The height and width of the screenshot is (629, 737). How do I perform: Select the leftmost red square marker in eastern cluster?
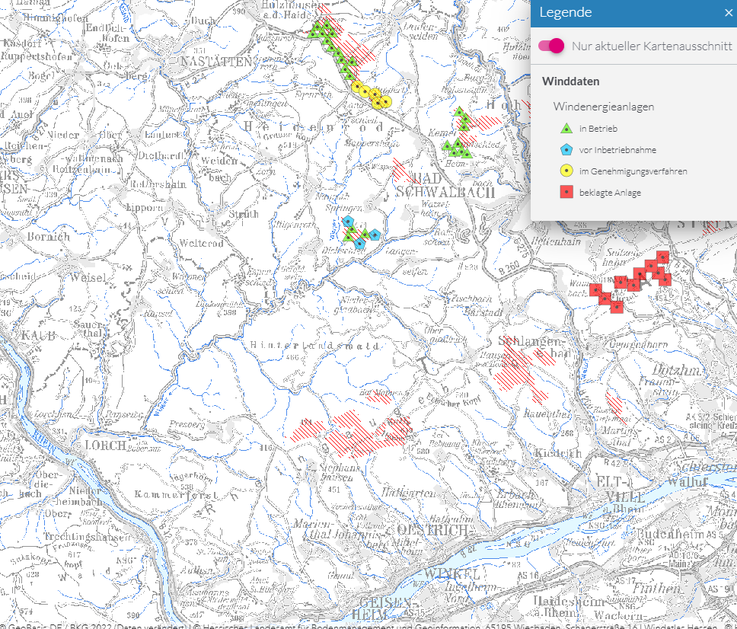596,290
